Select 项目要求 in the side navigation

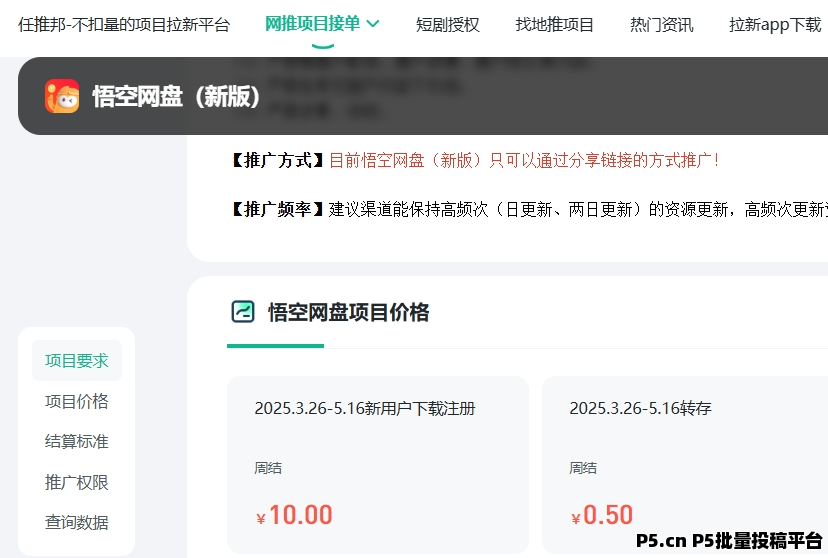tap(77, 361)
